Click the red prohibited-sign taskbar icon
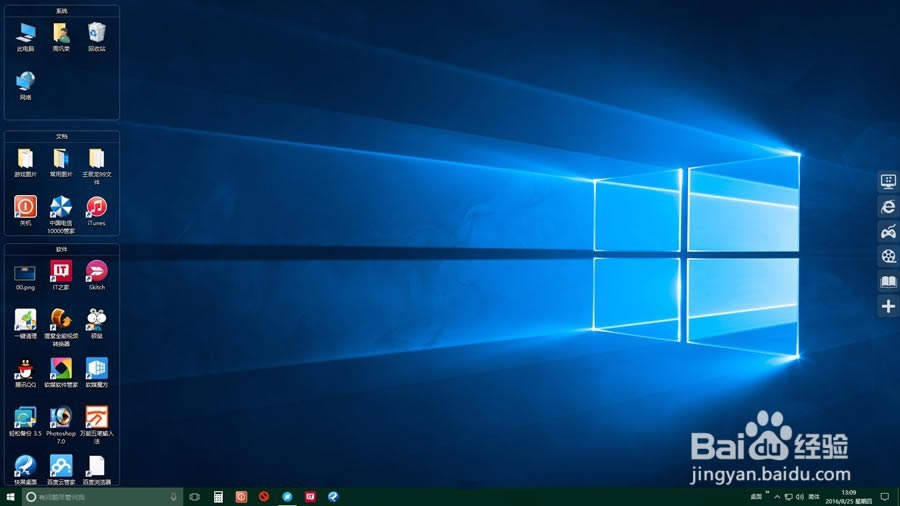The height and width of the screenshot is (506, 900). tap(264, 497)
